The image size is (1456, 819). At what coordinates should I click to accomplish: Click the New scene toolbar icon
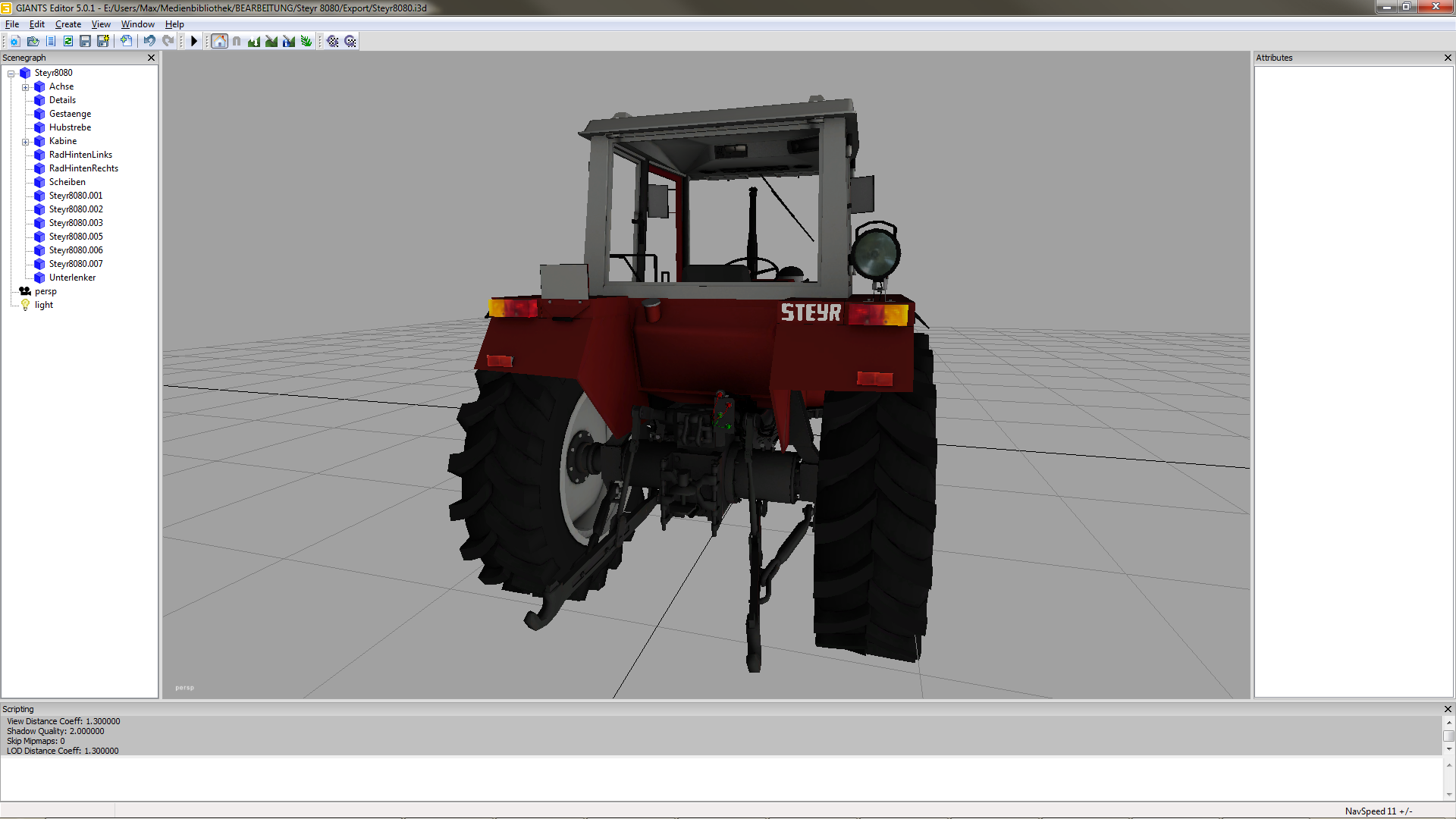pyautogui.click(x=15, y=41)
